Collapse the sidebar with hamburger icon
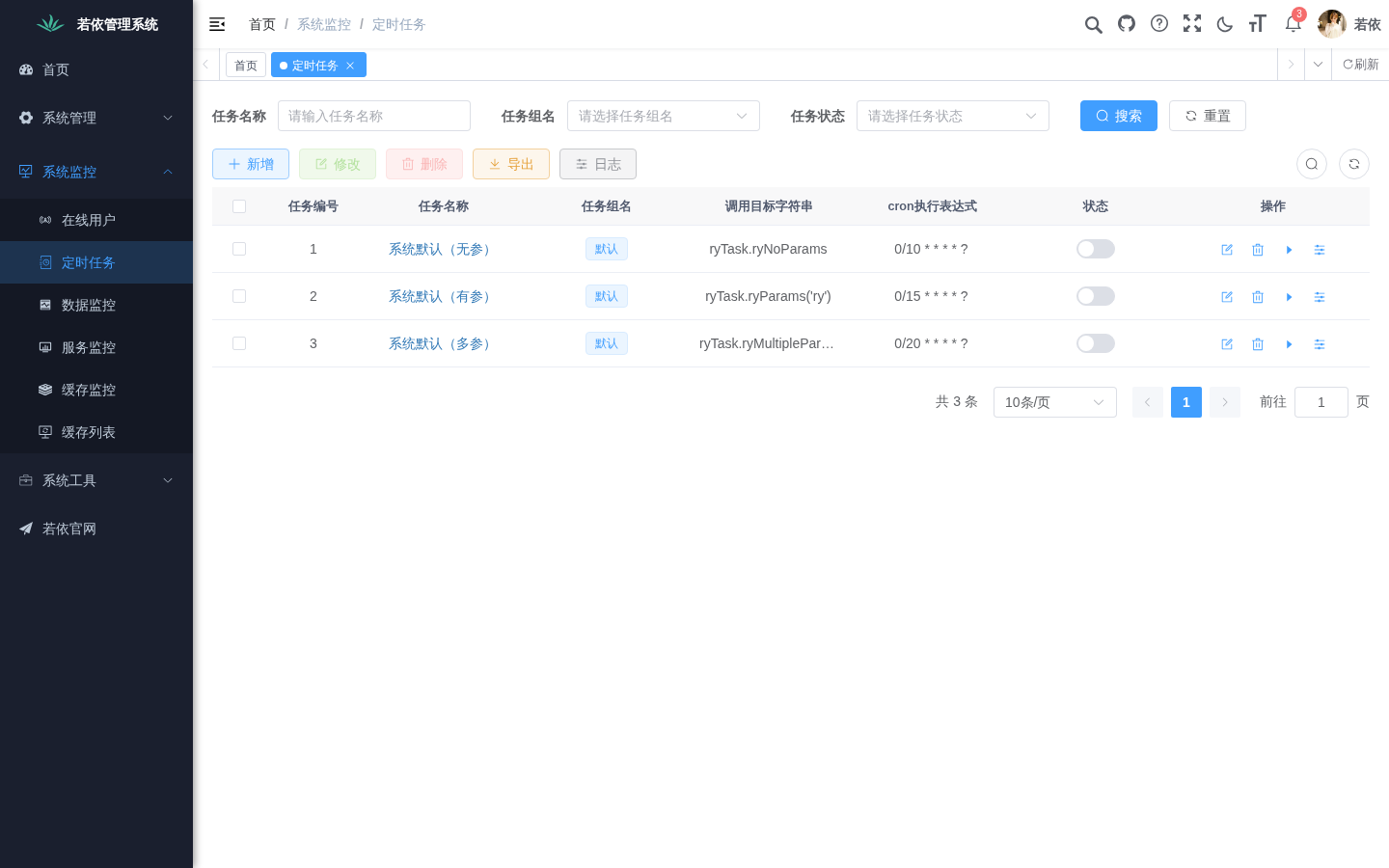 point(217,24)
